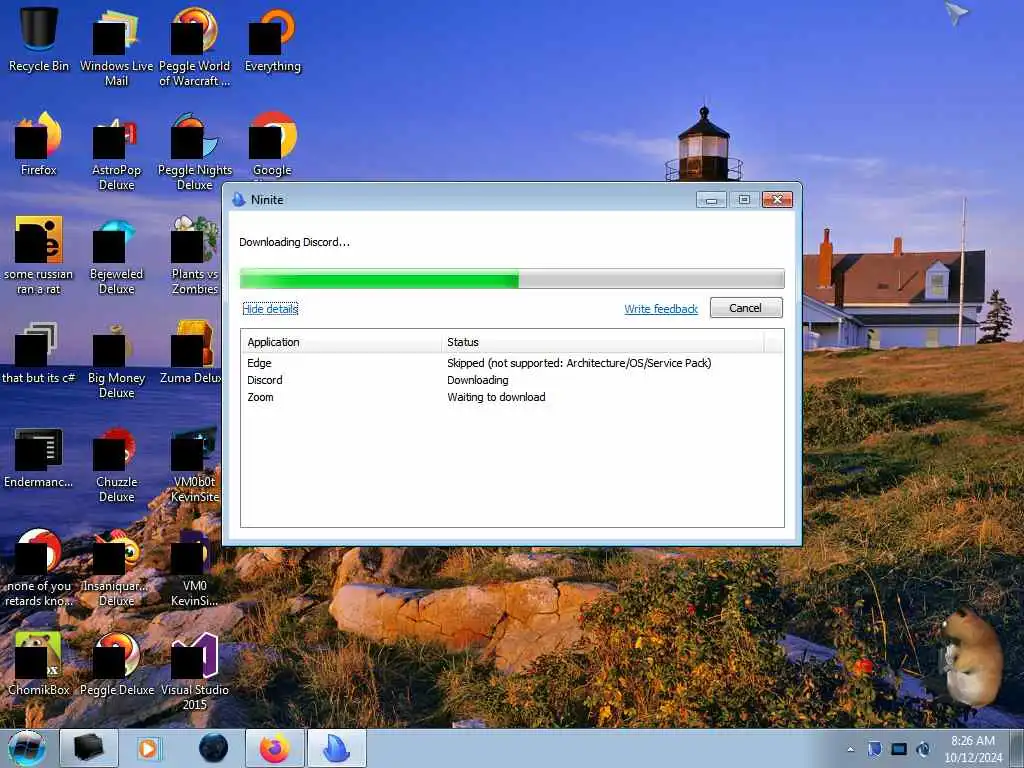Select the Discord row in Ninite list

[x=512, y=380]
